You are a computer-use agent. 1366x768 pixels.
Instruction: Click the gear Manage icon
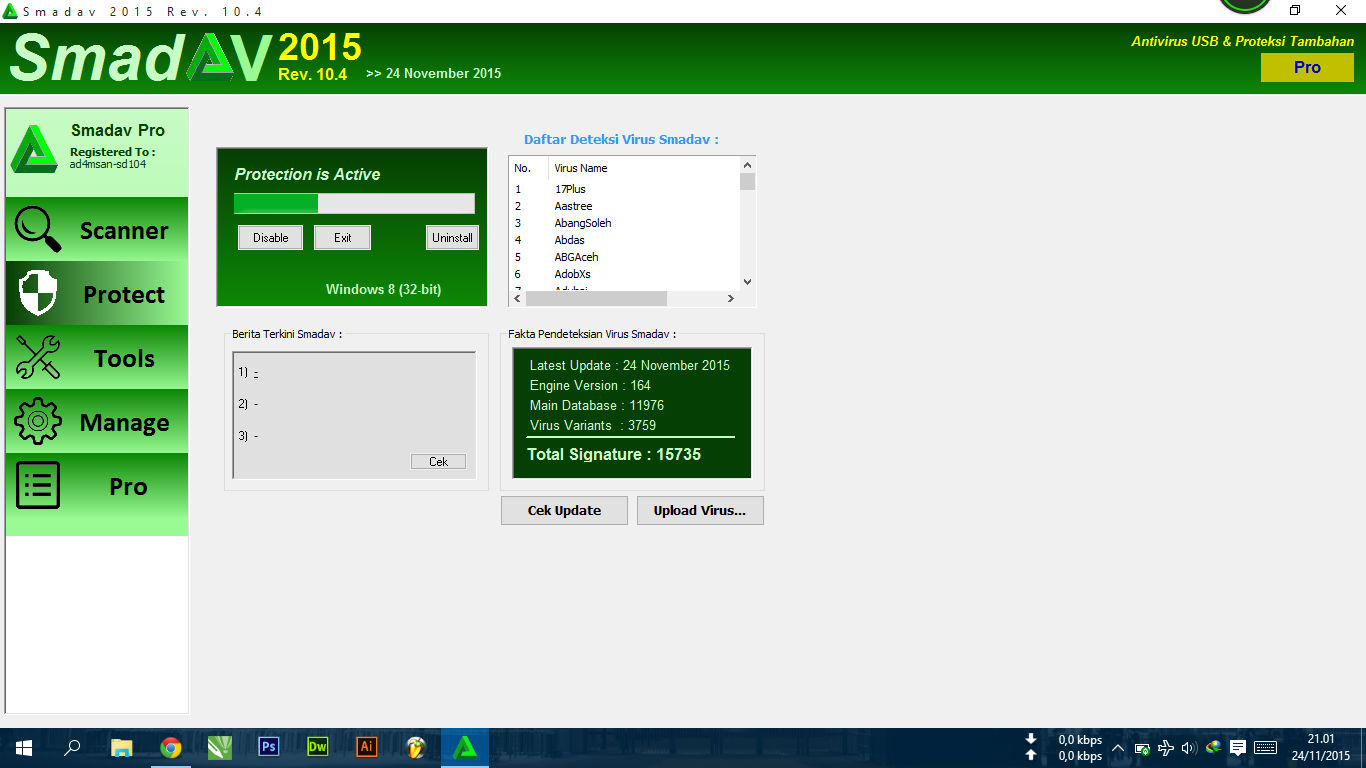(x=38, y=421)
